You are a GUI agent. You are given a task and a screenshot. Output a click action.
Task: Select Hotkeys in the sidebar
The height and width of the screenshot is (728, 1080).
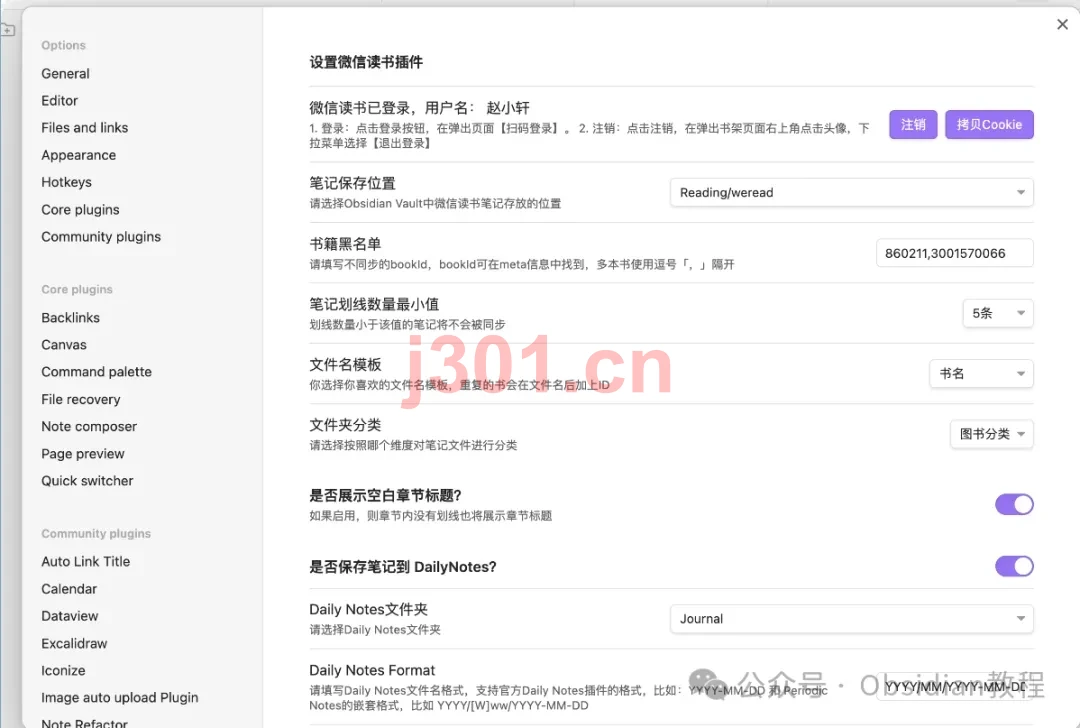(66, 182)
